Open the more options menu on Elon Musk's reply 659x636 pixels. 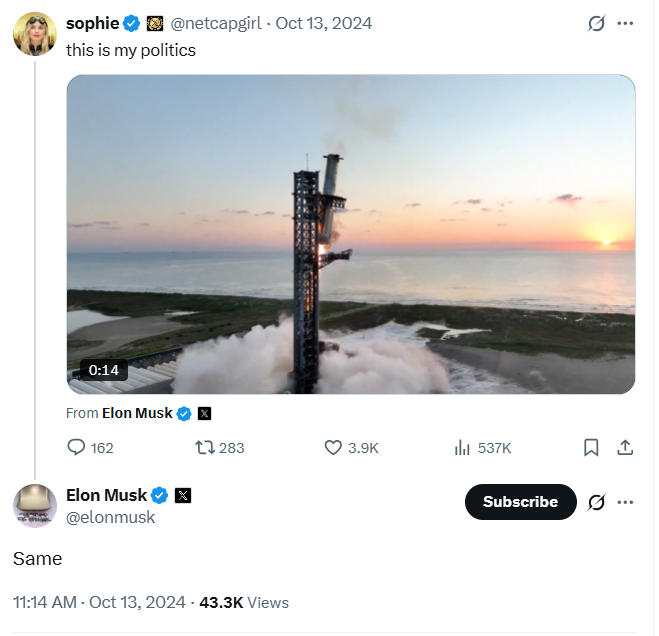point(626,502)
